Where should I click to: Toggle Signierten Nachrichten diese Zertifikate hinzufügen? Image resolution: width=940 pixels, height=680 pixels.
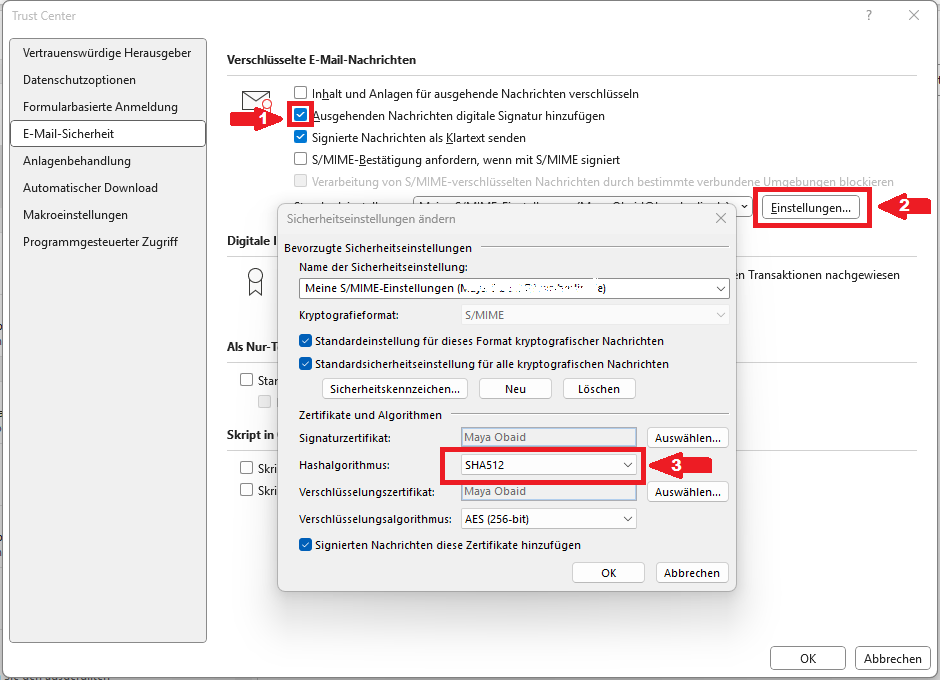point(306,545)
